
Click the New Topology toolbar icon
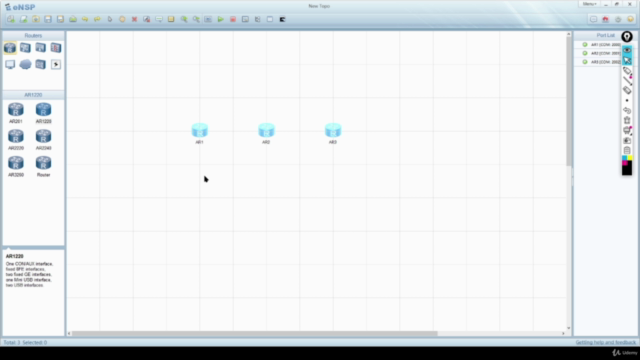point(11,19)
